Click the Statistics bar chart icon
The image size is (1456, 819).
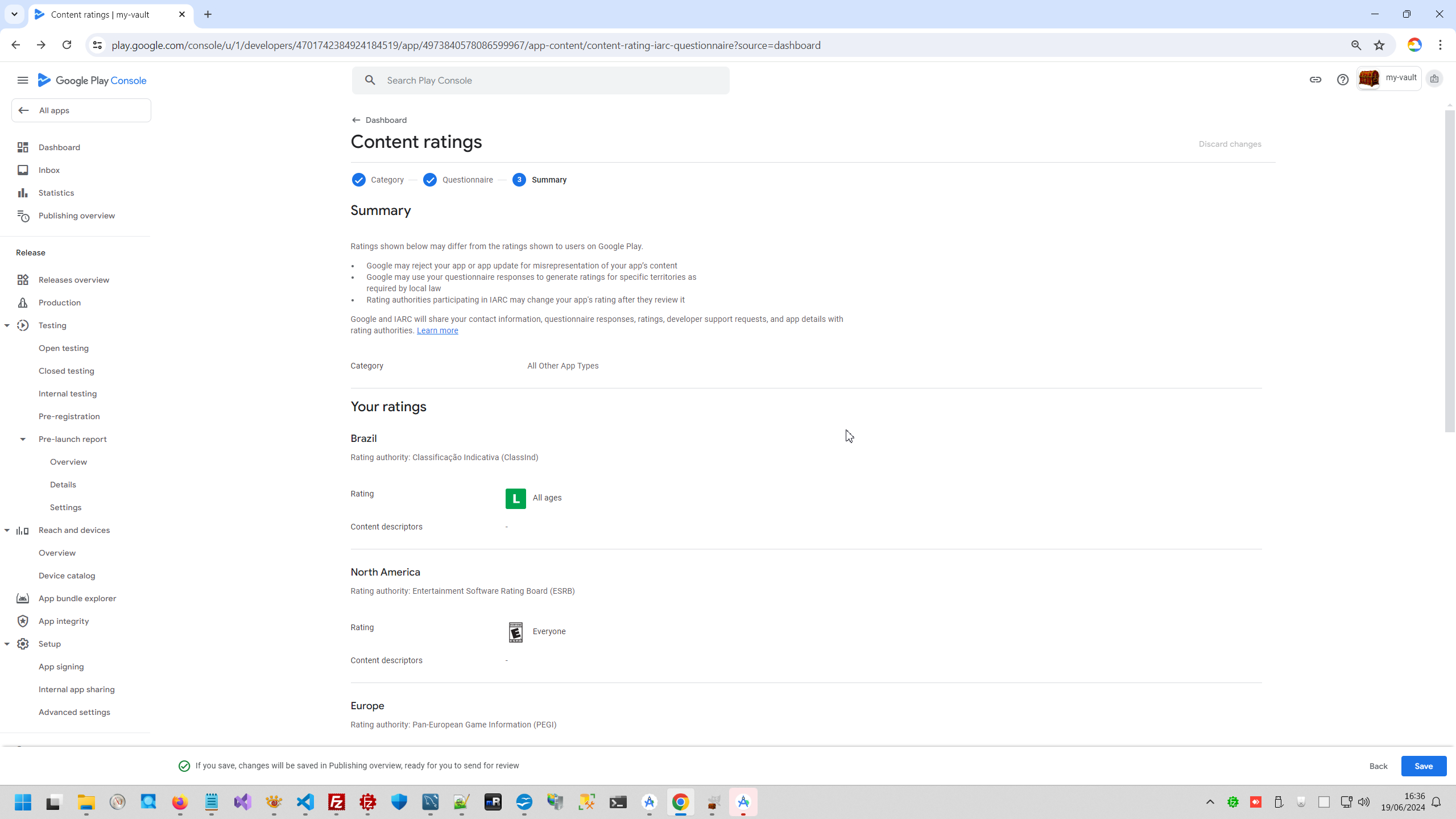(x=23, y=193)
